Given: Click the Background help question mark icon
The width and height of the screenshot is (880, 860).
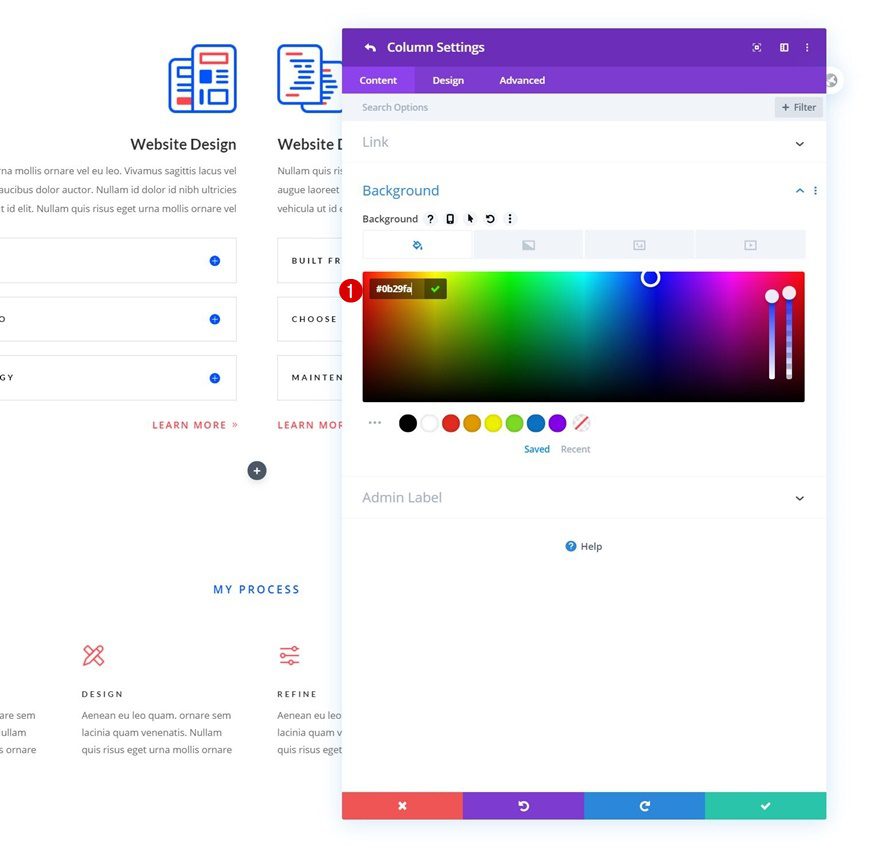Looking at the screenshot, I should click(x=430, y=219).
